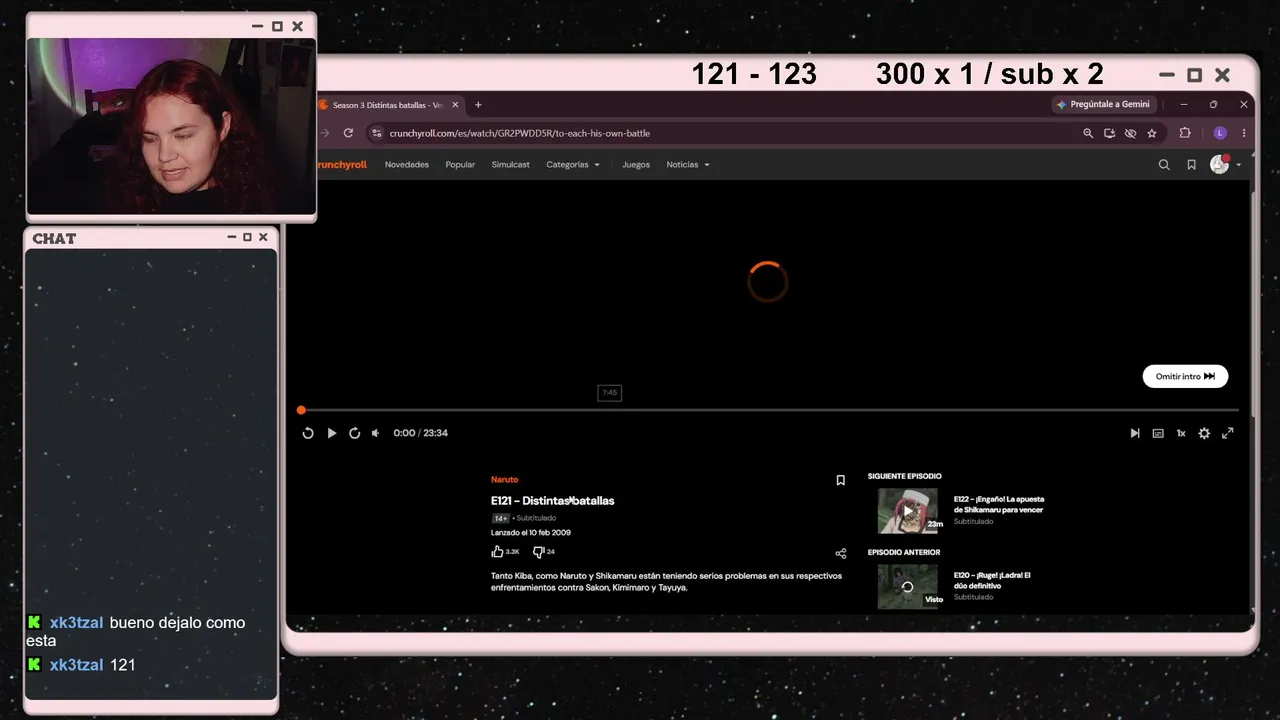Replay the E120 previous episode thumbnail
Viewport: 1280px width, 720px height.
pyautogui.click(x=908, y=587)
